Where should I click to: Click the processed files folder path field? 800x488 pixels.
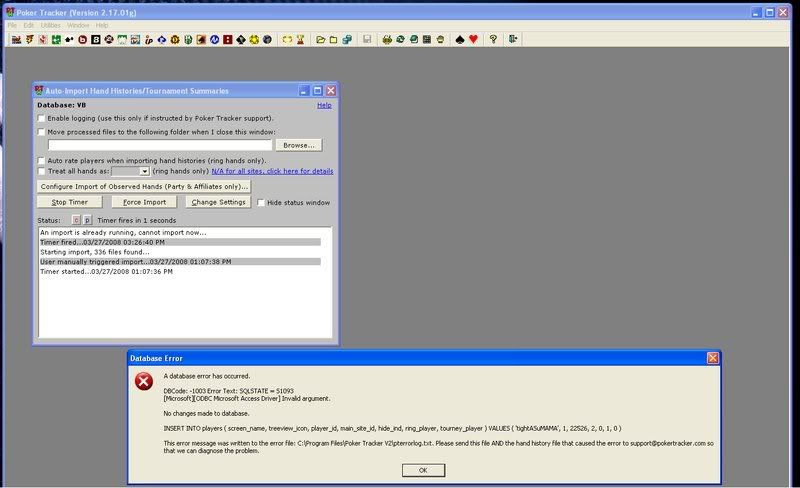(159, 145)
